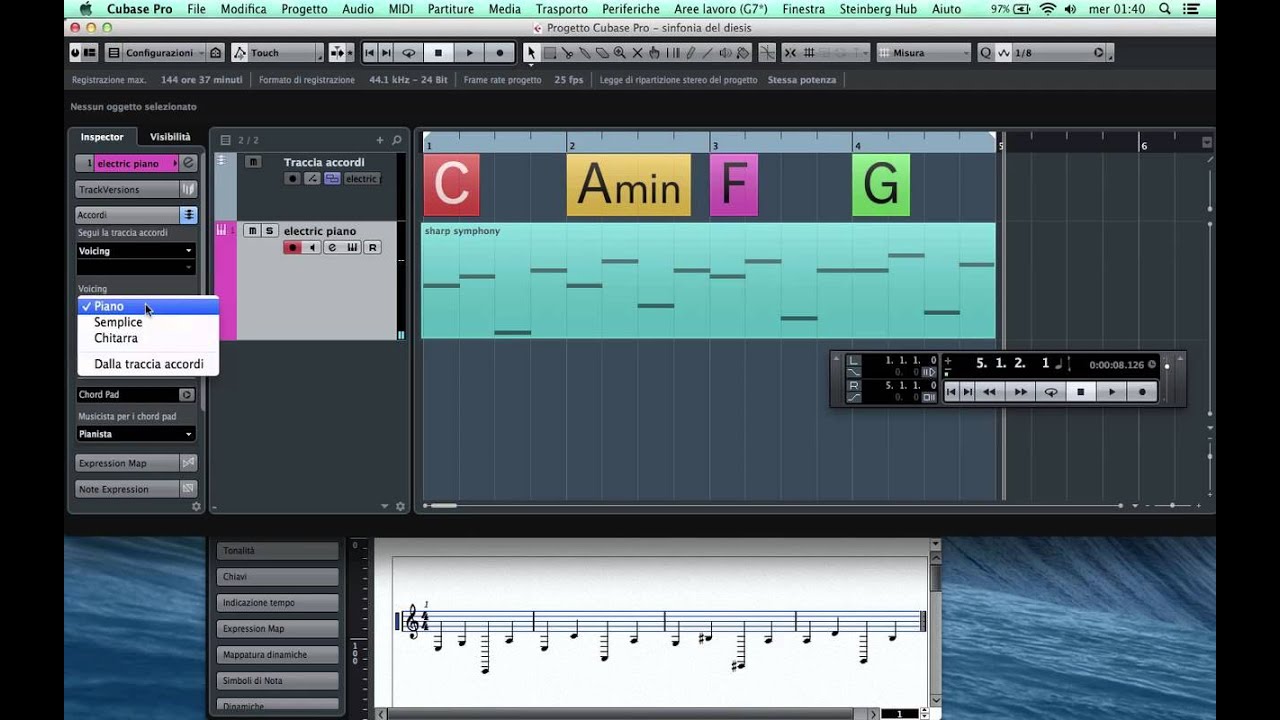Click the toolbar Play button

pos(469,52)
